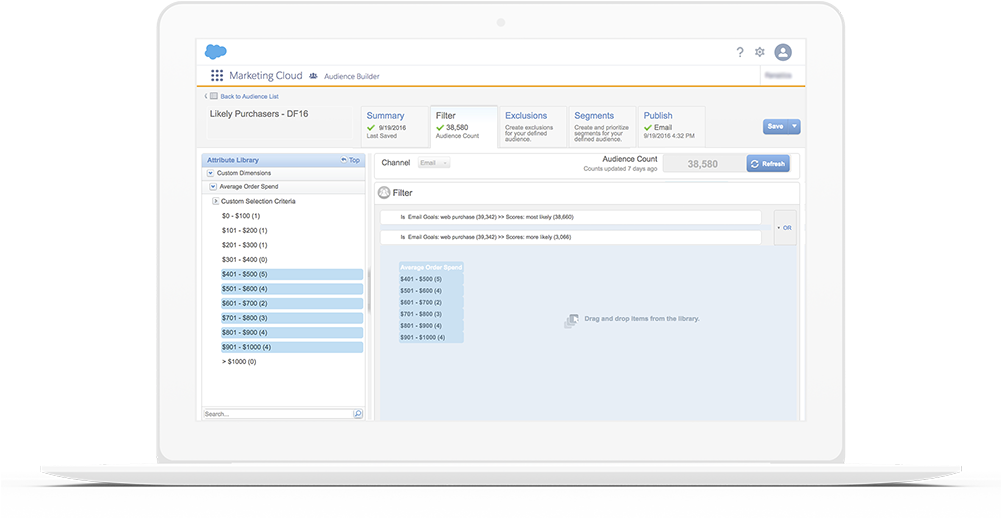Open the Save button dropdown arrow
Viewport: 1001px width, 518px height.
pos(795,126)
